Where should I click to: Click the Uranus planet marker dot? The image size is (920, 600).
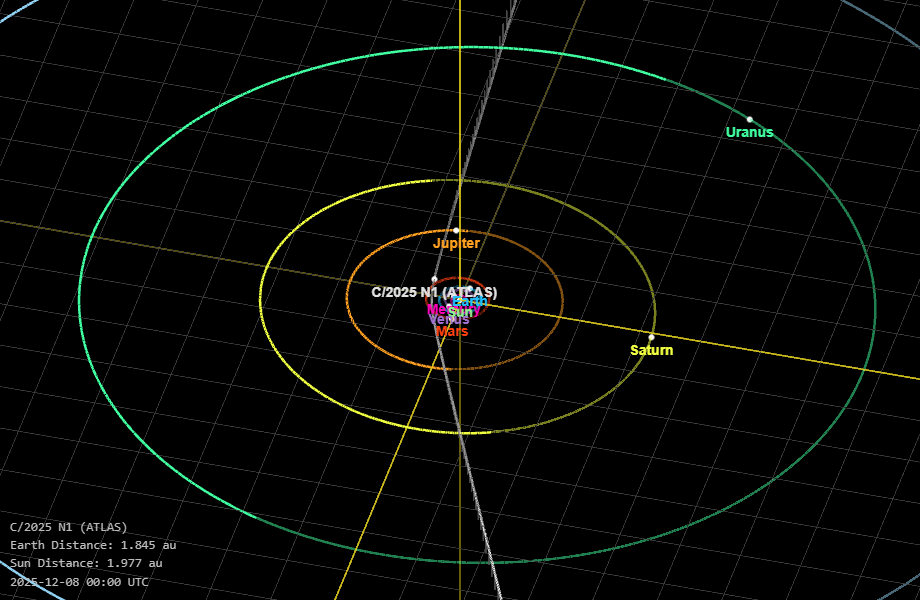[750, 119]
